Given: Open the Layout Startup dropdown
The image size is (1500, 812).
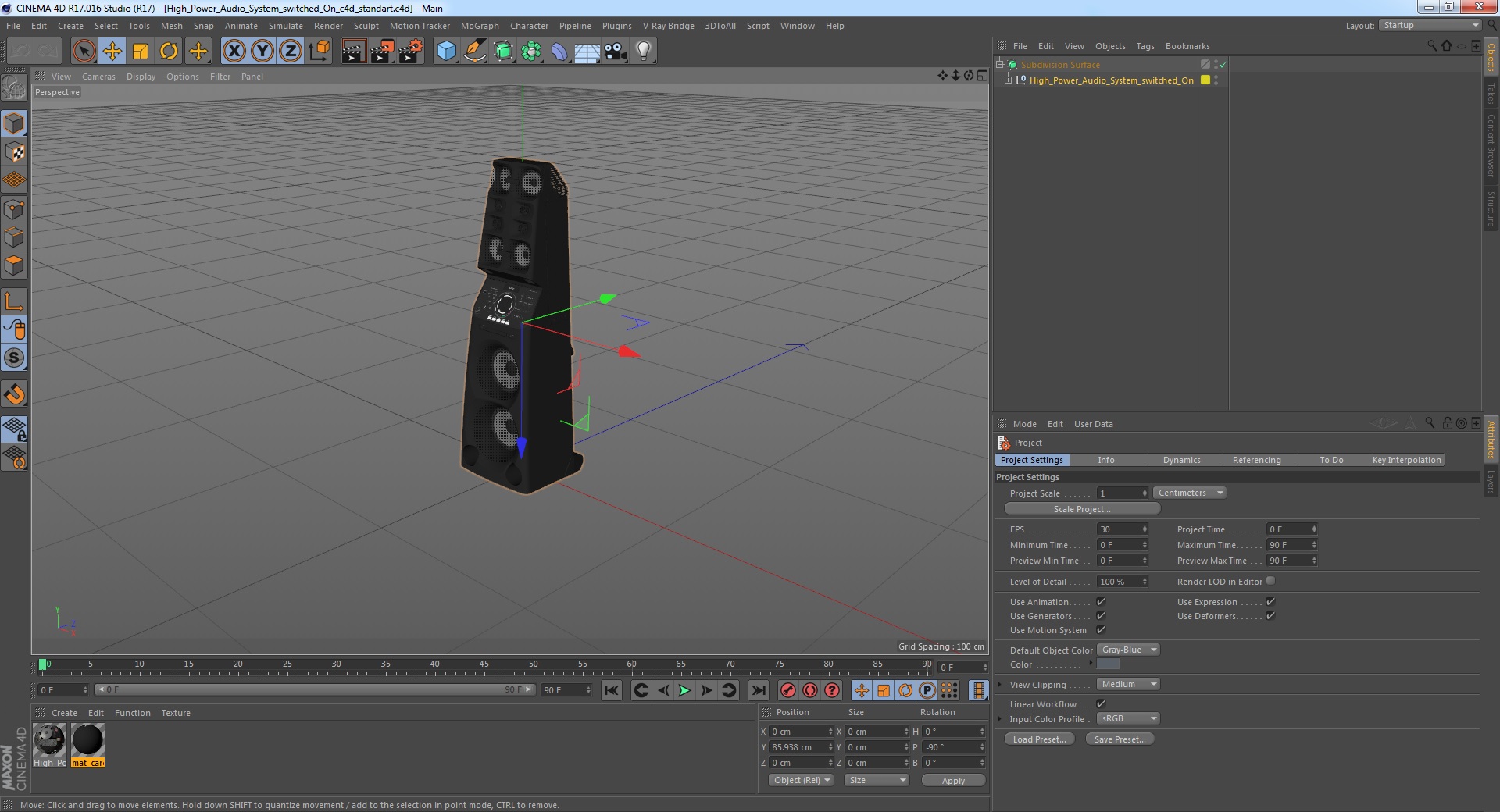Looking at the screenshot, I should click(1430, 25).
